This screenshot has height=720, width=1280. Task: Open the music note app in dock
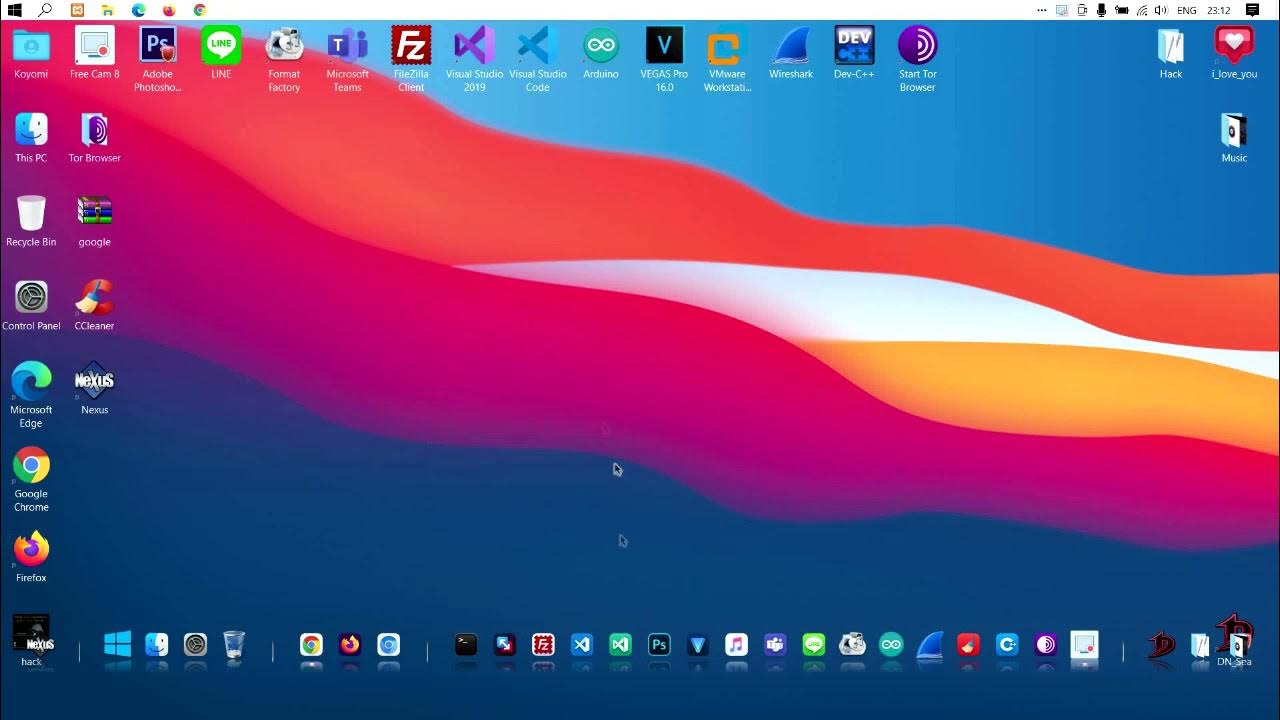tap(736, 645)
